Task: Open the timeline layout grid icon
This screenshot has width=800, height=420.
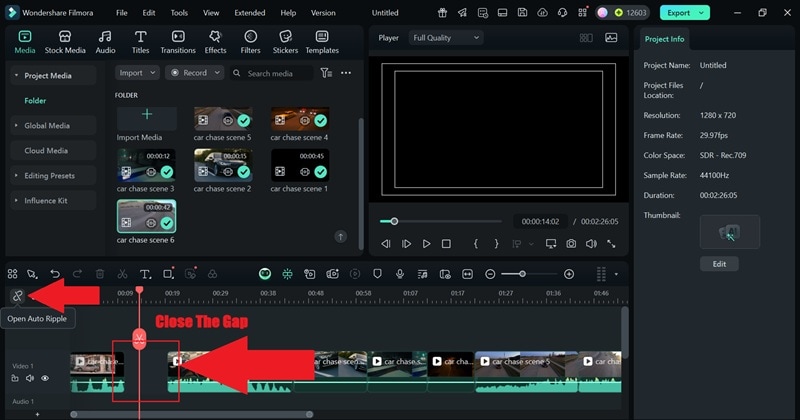Action: [x=12, y=274]
